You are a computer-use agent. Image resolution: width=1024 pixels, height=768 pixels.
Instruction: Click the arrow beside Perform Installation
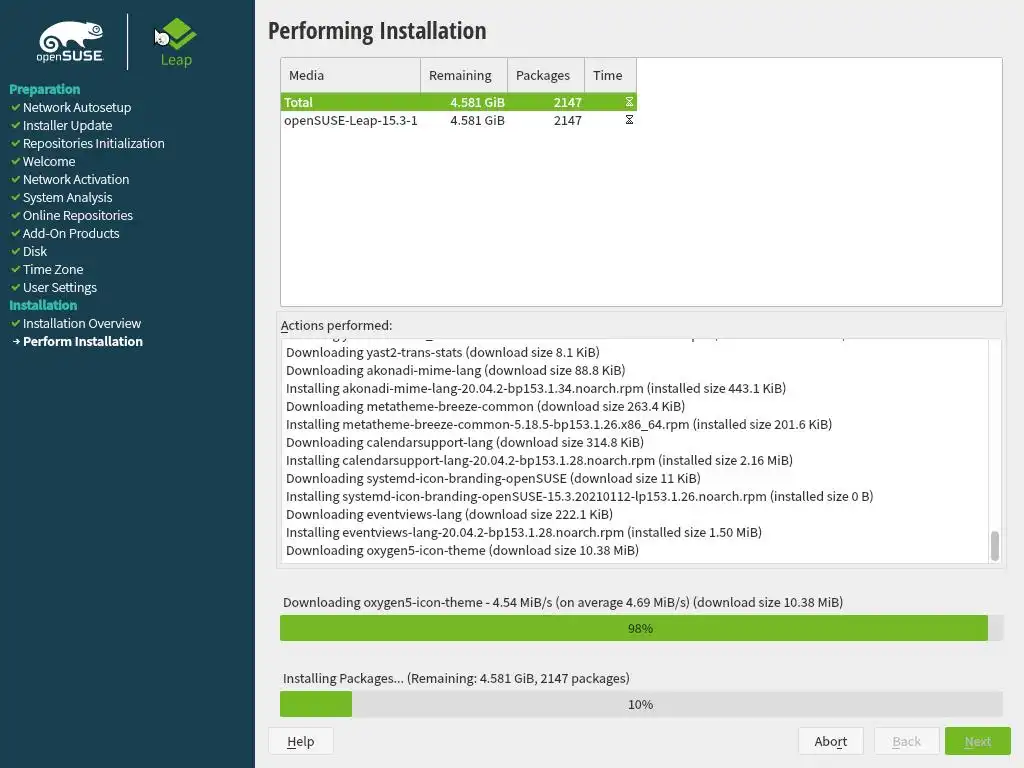[x=16, y=341]
